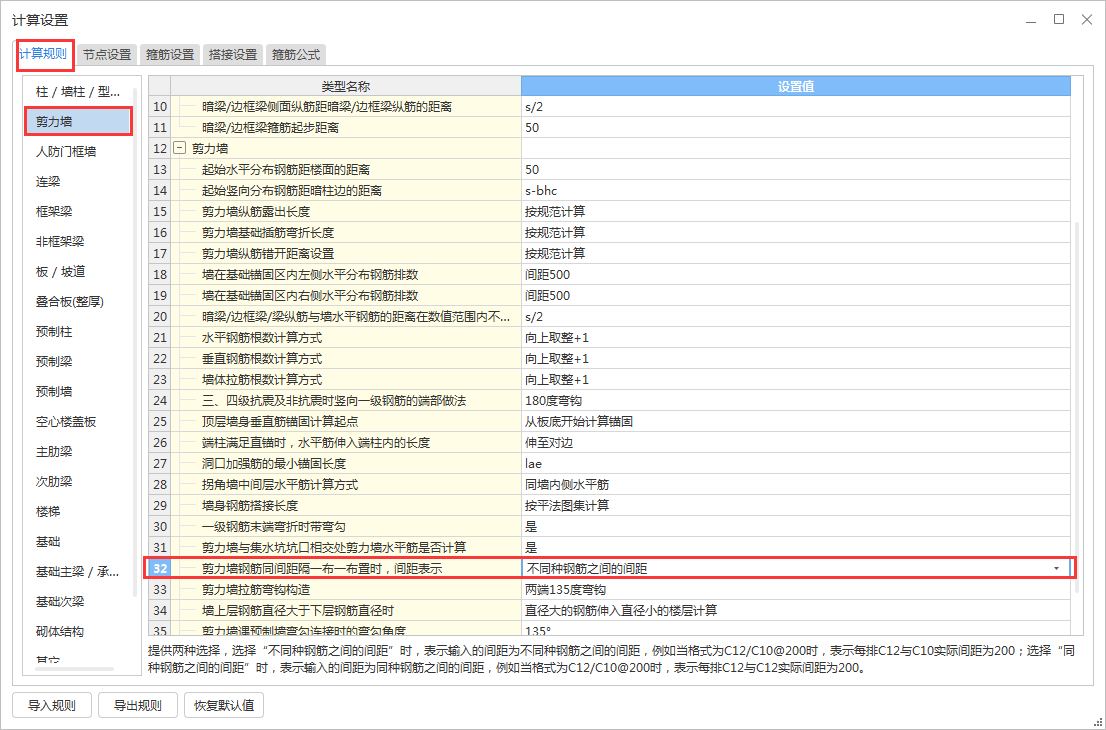Select 楼梯 category

(x=78, y=512)
